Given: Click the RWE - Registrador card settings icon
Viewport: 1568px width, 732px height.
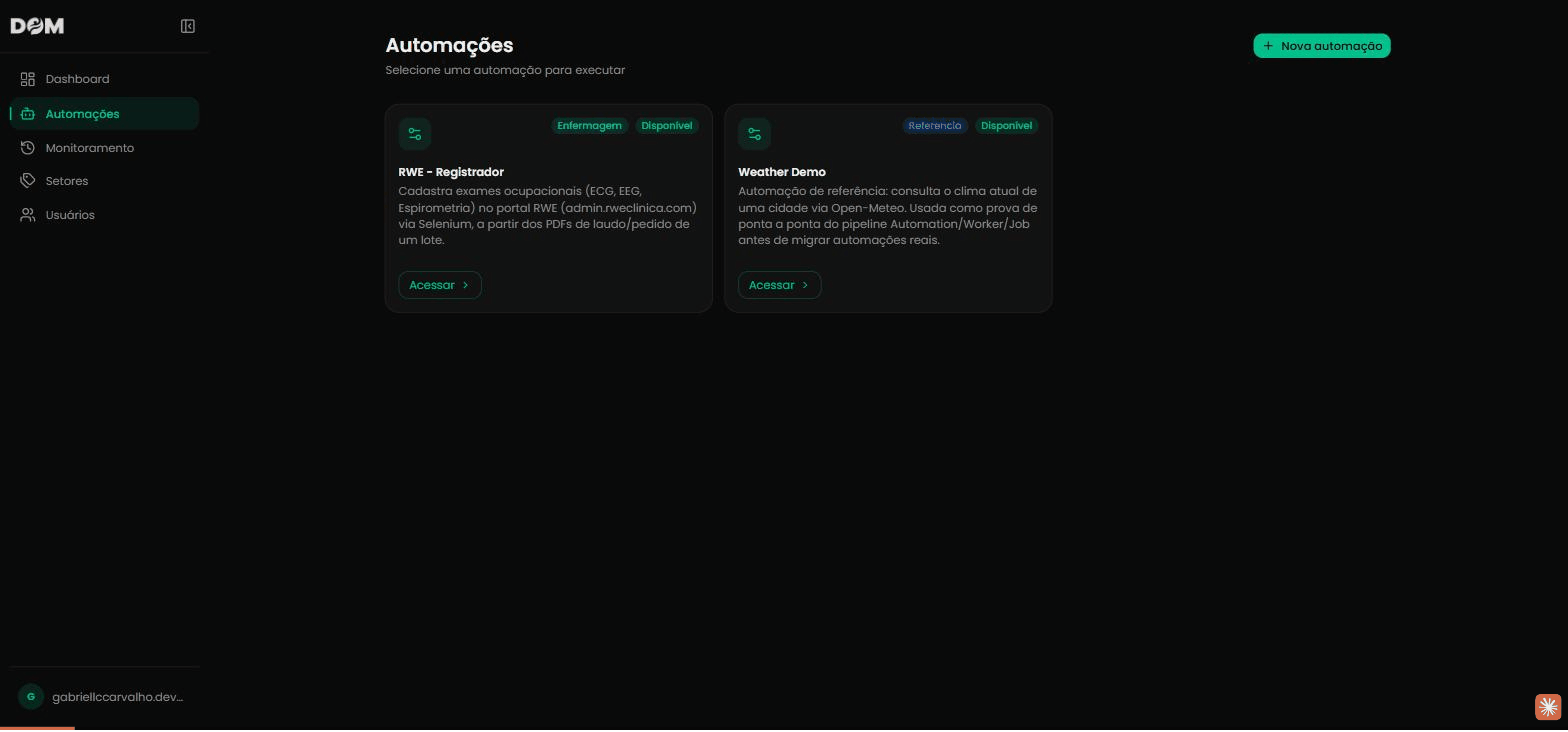Looking at the screenshot, I should click(415, 134).
